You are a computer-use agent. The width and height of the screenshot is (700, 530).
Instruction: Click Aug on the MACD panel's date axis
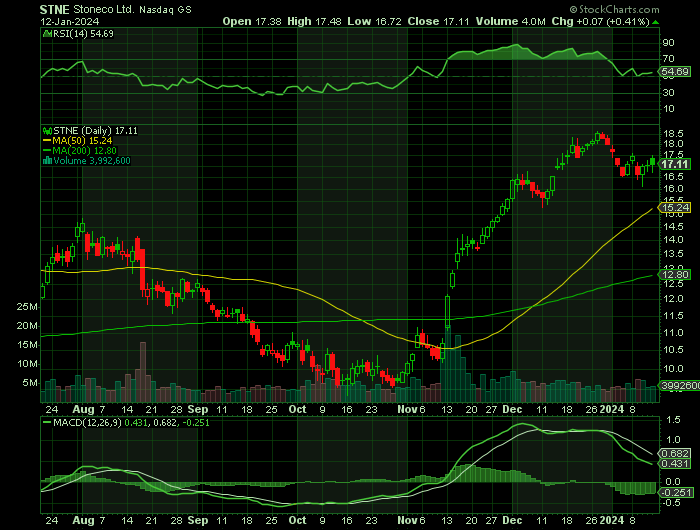[x=83, y=521]
